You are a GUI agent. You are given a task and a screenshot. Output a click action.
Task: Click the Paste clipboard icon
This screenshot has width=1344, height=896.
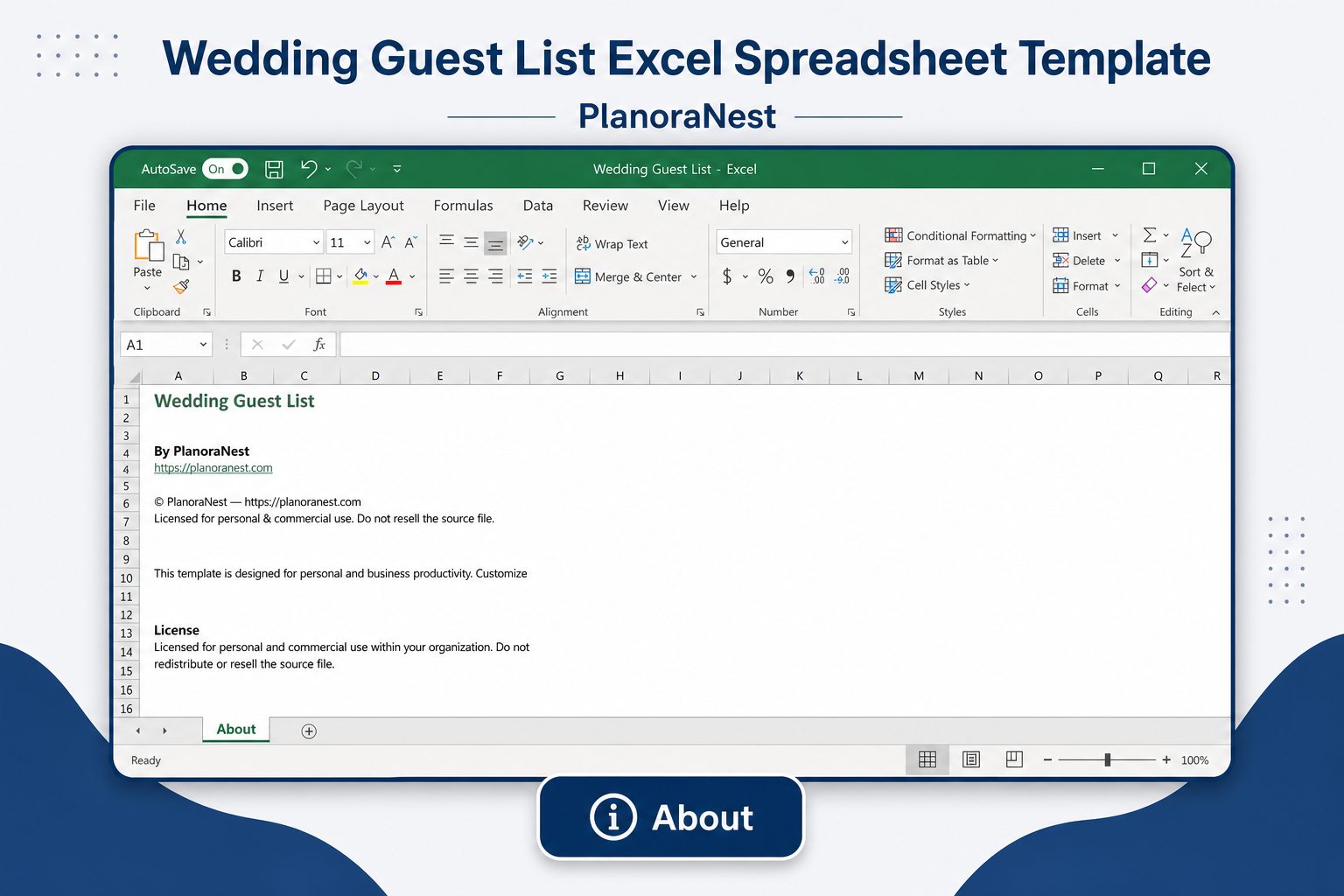pyautogui.click(x=148, y=246)
